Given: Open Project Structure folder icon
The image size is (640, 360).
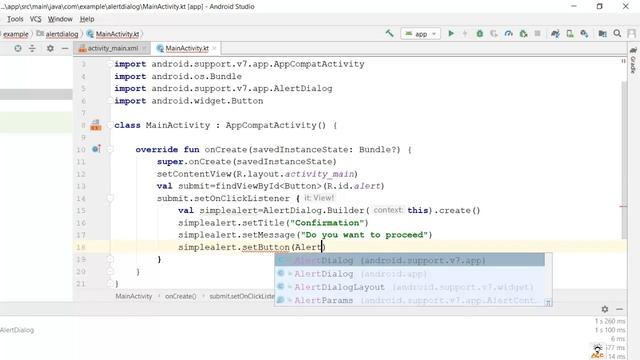Looking at the screenshot, I should (602, 33).
